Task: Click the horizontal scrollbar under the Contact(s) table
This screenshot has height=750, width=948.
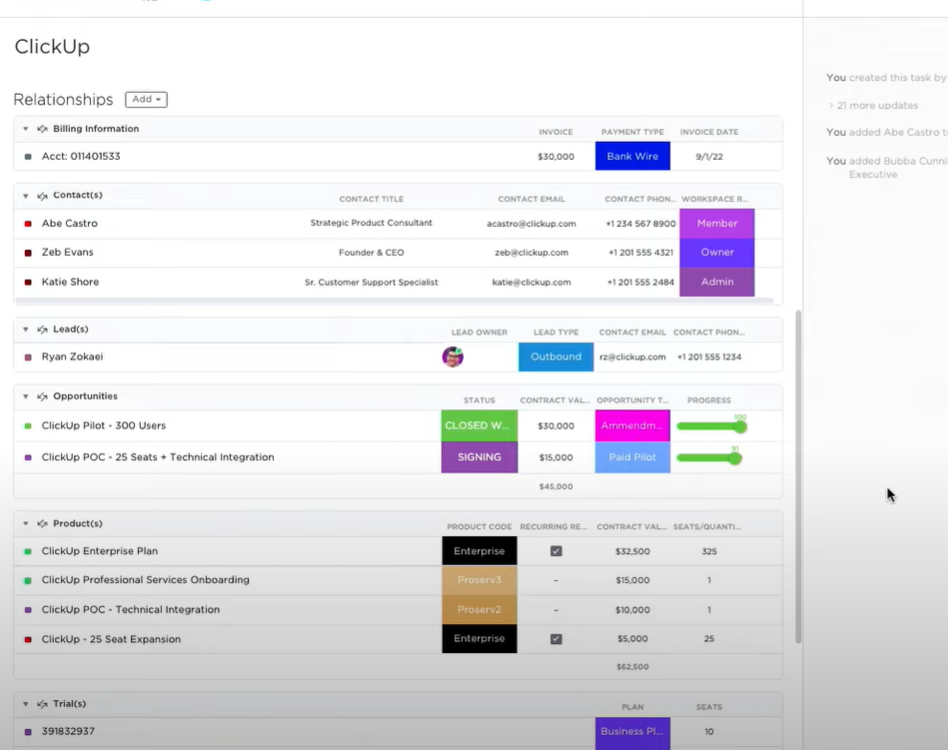Action: 394,300
